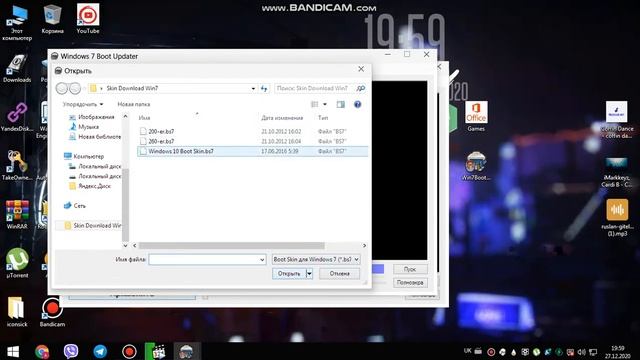Click Отмена to cancel
The image size is (640, 360).
tap(340, 273)
